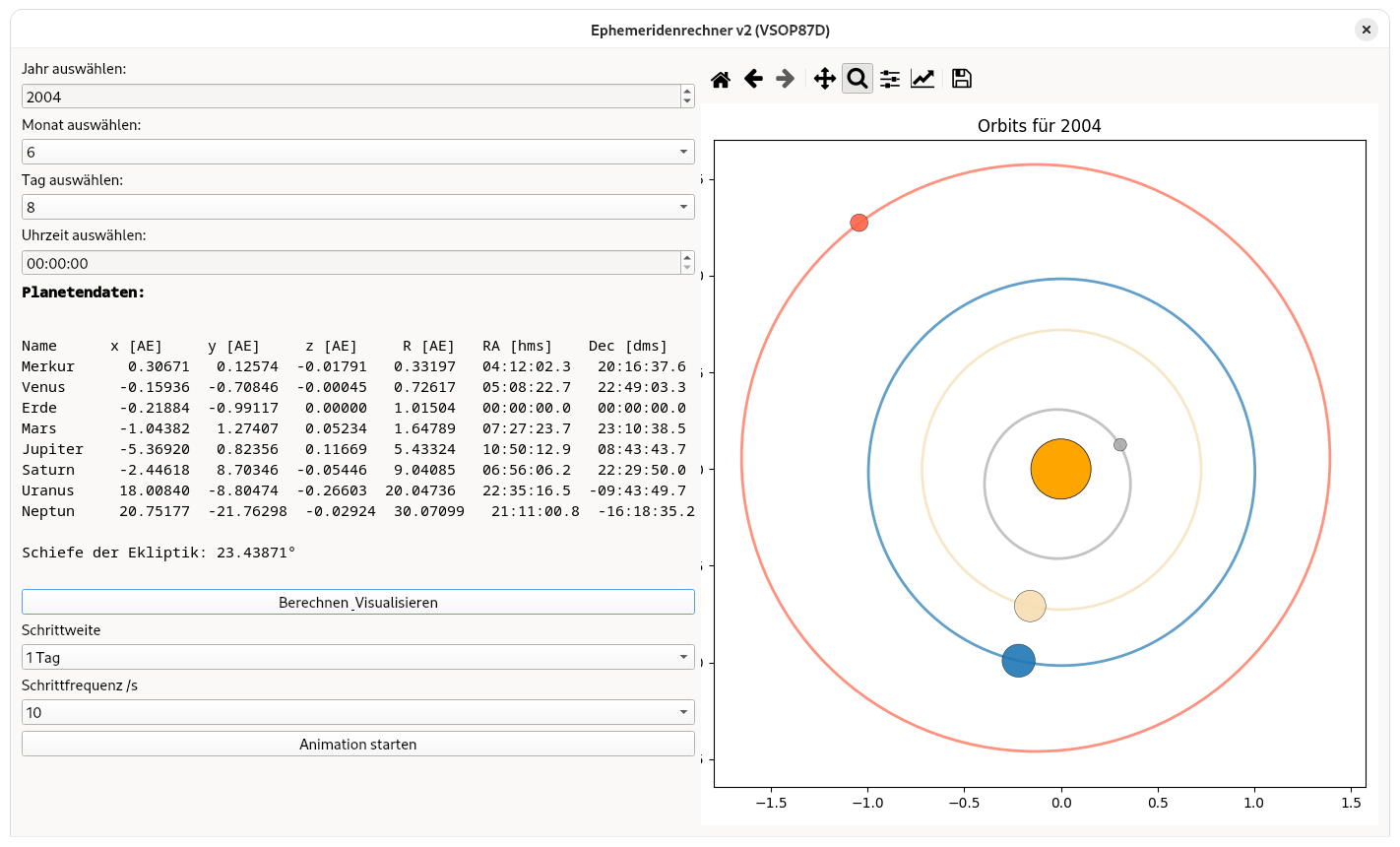Open the Schrittweite dropdown showing 1 Tag

(x=358, y=657)
